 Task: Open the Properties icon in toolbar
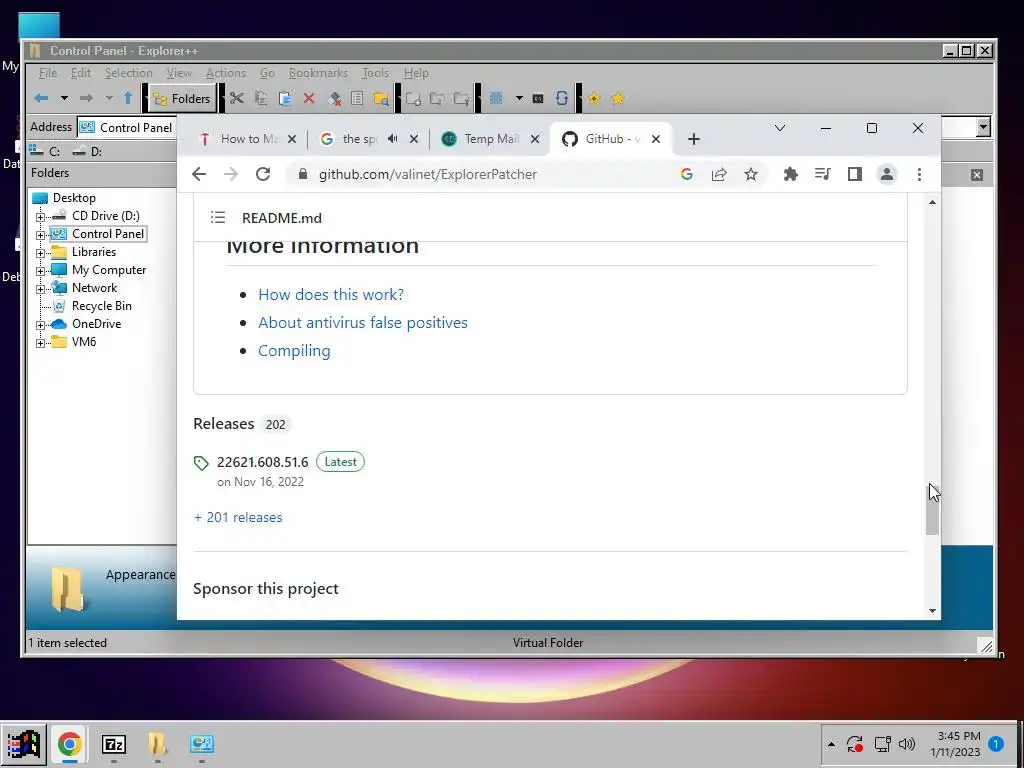pyautogui.click(x=357, y=99)
